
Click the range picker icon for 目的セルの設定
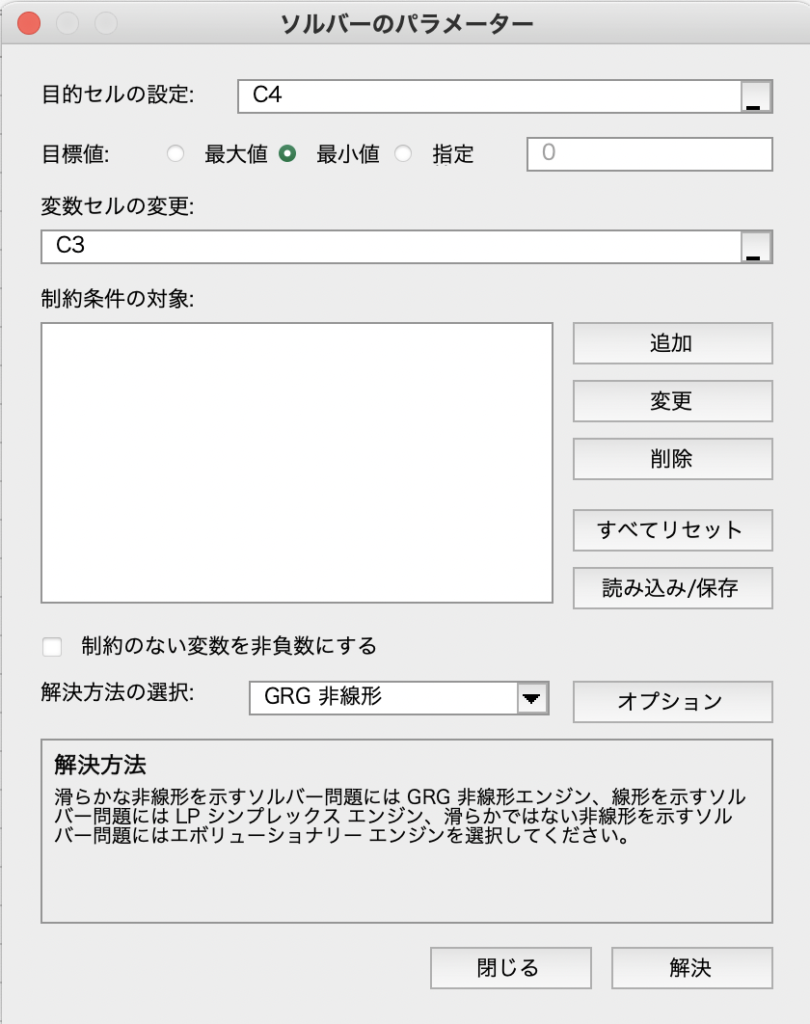point(756,97)
